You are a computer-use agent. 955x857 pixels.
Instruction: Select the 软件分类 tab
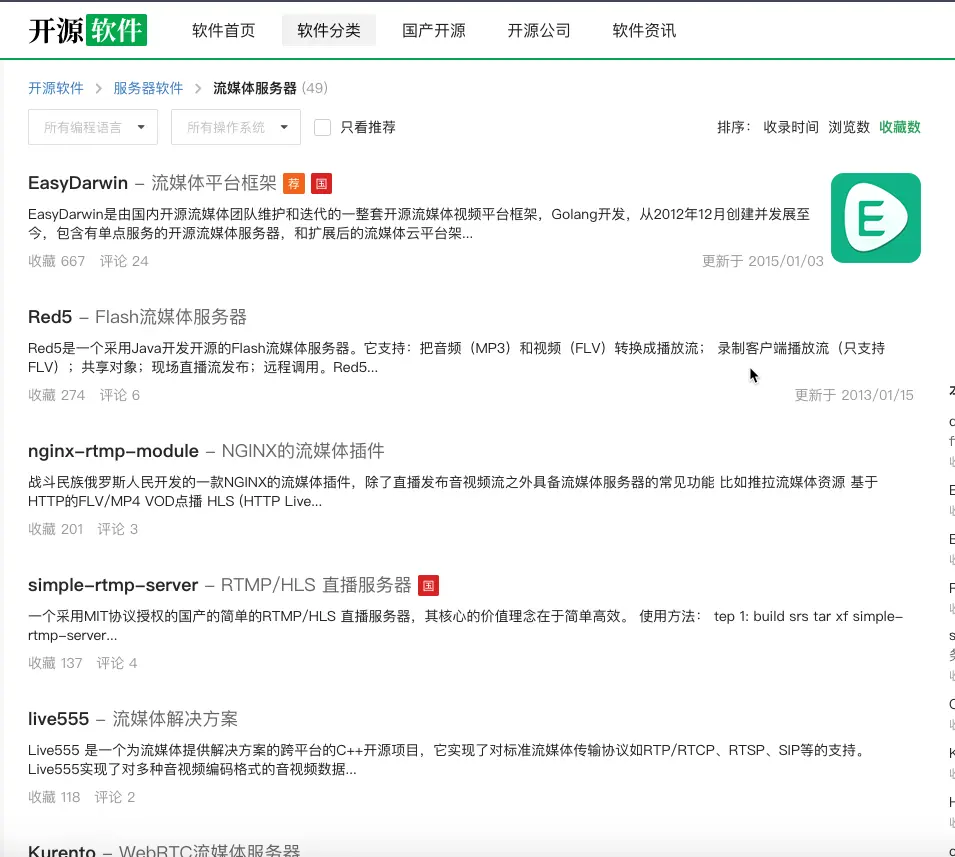click(329, 30)
